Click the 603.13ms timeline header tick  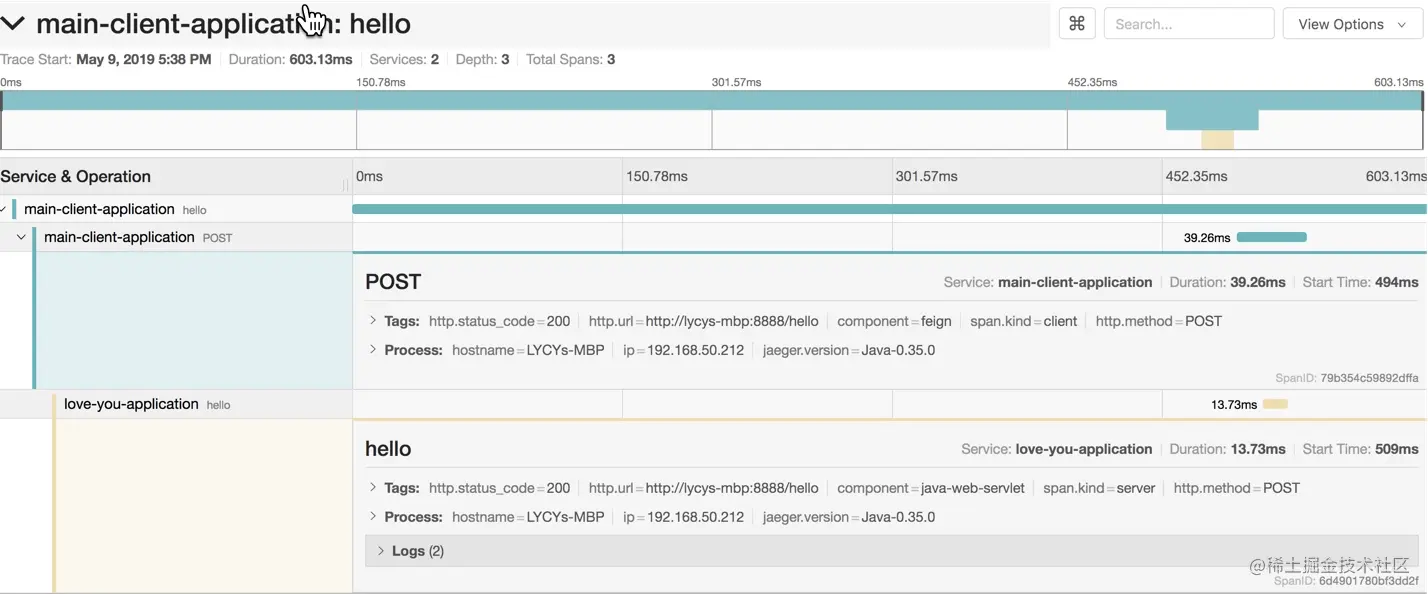(x=1395, y=176)
